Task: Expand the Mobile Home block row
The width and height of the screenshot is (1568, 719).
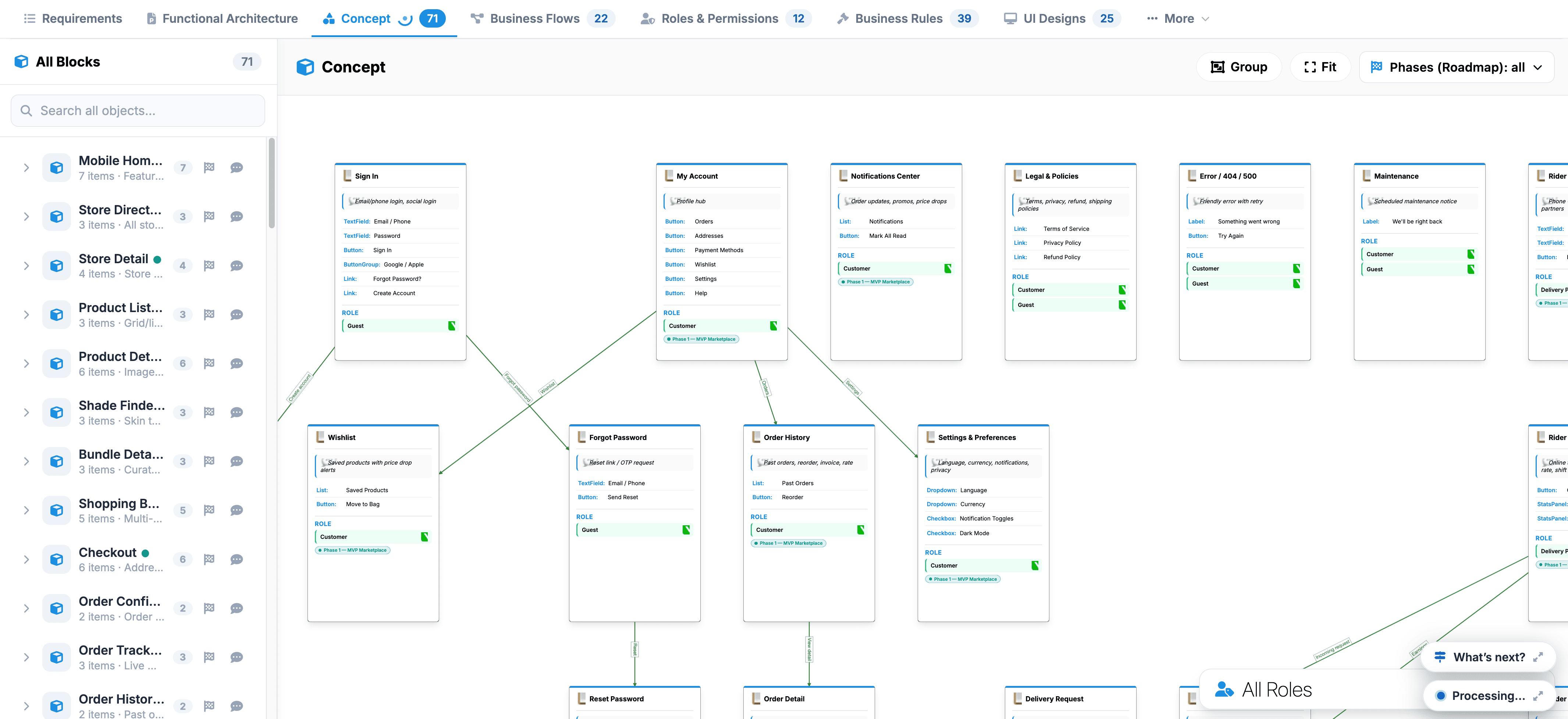Action: (26, 168)
